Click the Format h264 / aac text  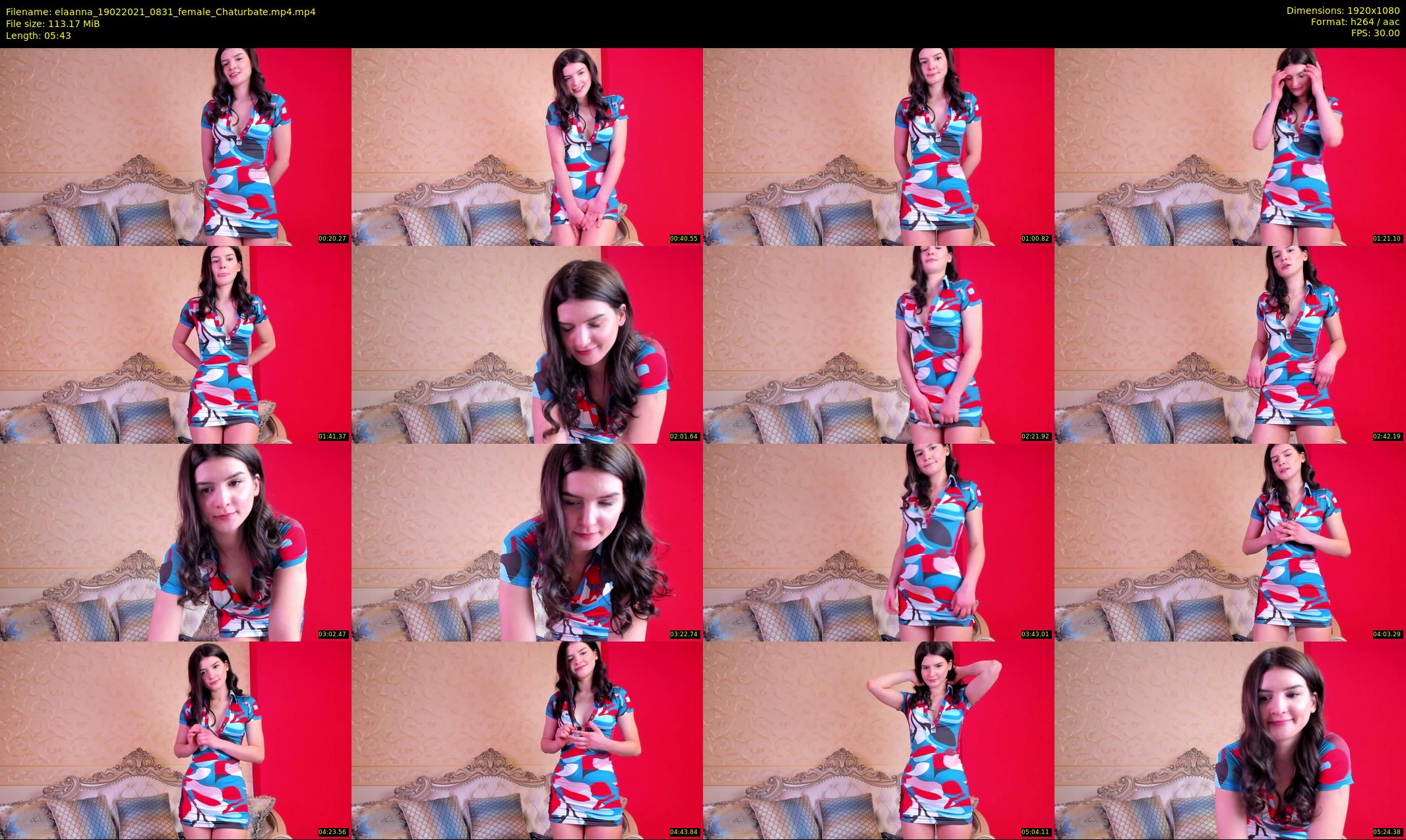pyautogui.click(x=1355, y=22)
